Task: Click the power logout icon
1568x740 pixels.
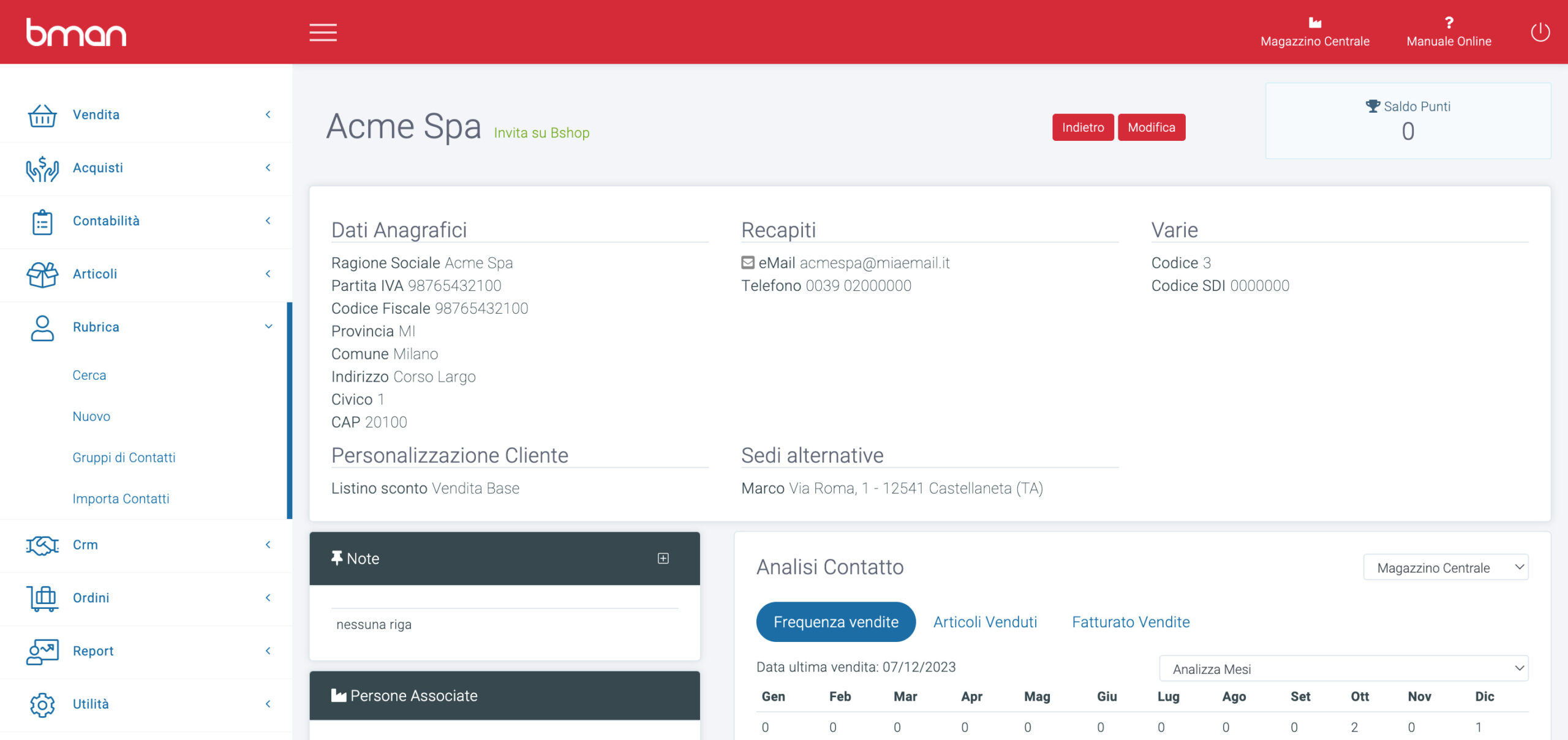Action: click(x=1540, y=32)
